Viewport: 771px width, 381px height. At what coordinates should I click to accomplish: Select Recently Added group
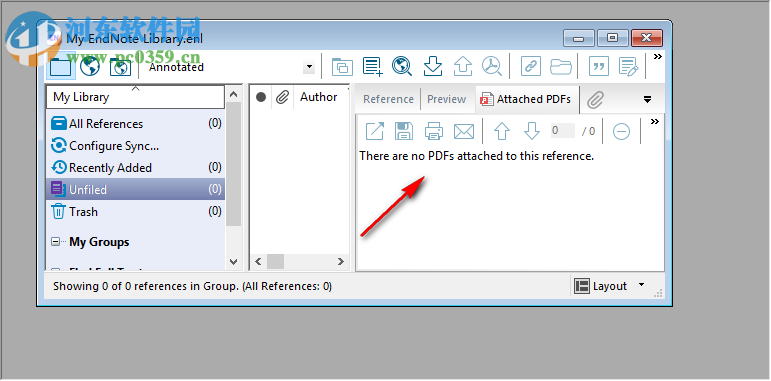[x=135, y=168]
